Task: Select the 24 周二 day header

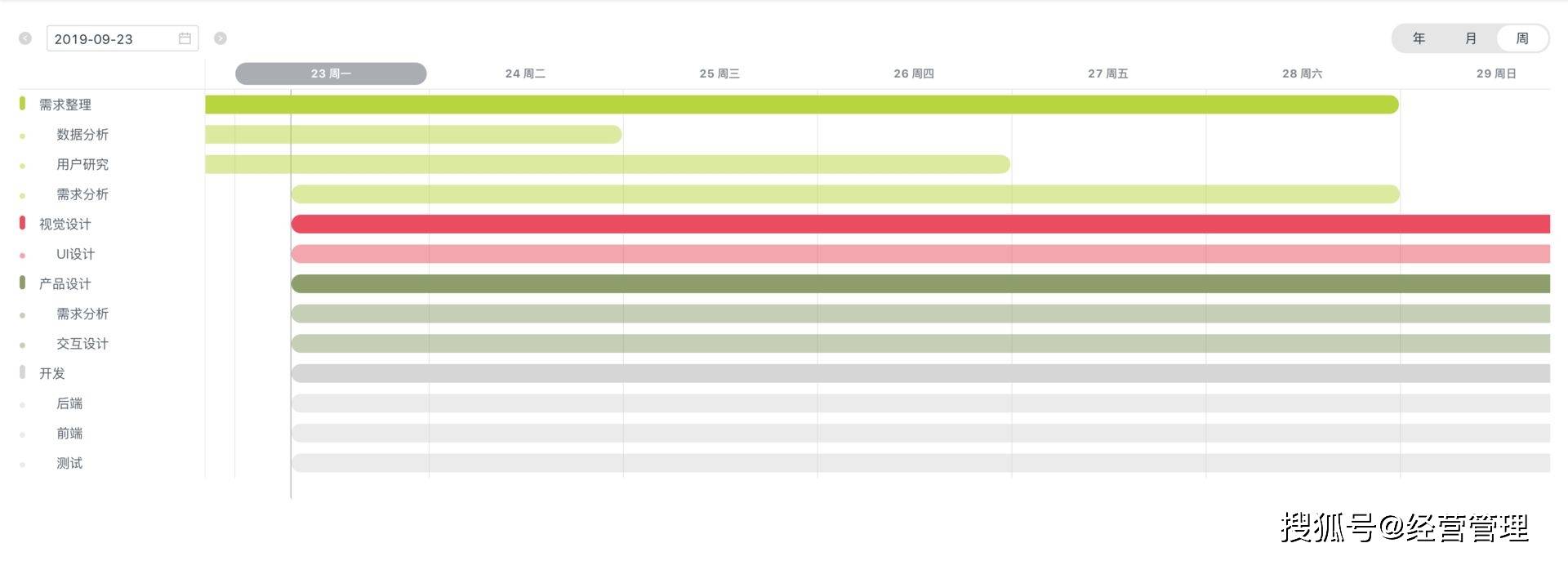Action: click(x=525, y=73)
